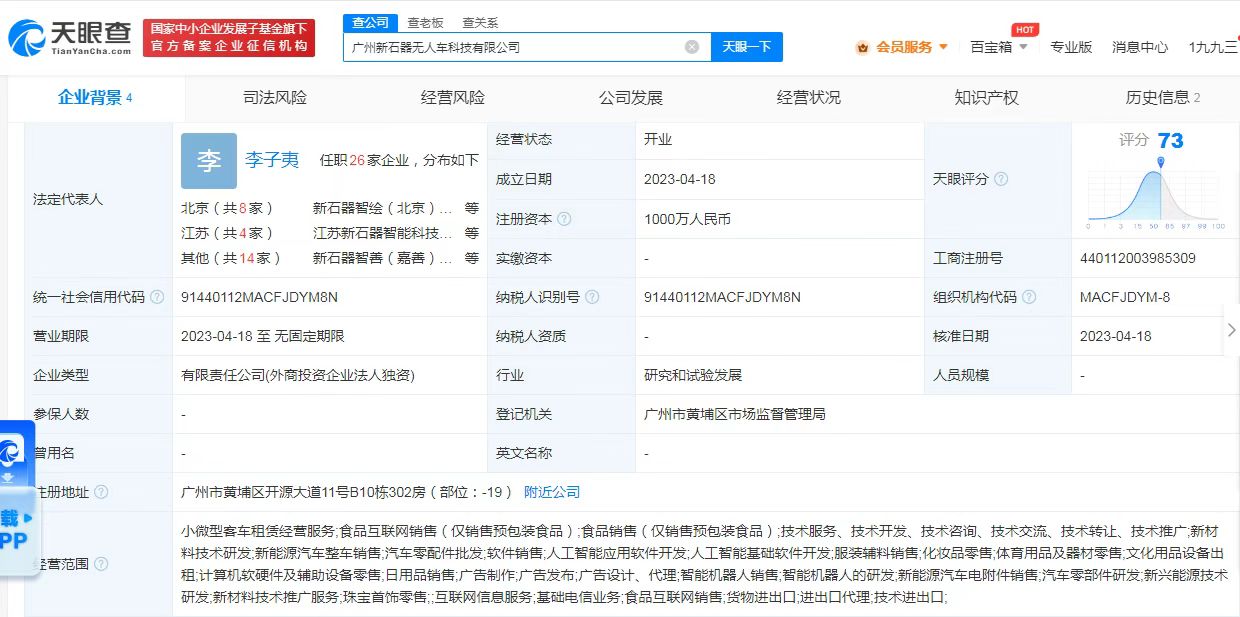Viewport: 1240px width, 617px height.
Task: Click the 天眼一下 search button
Action: (x=747, y=47)
